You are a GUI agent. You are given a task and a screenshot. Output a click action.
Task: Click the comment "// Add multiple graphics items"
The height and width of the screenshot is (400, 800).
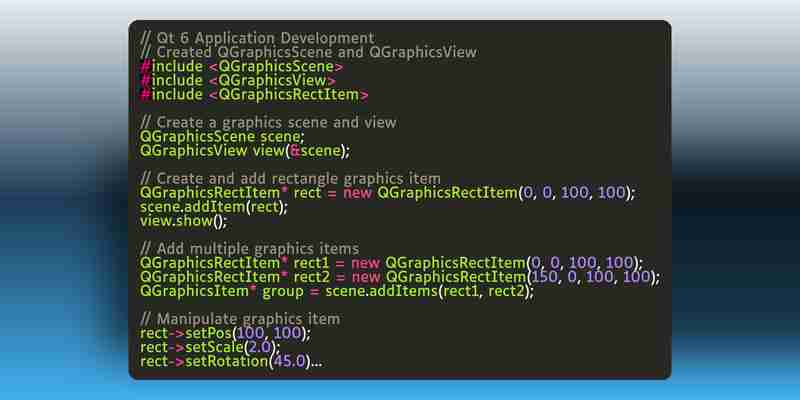(249, 249)
